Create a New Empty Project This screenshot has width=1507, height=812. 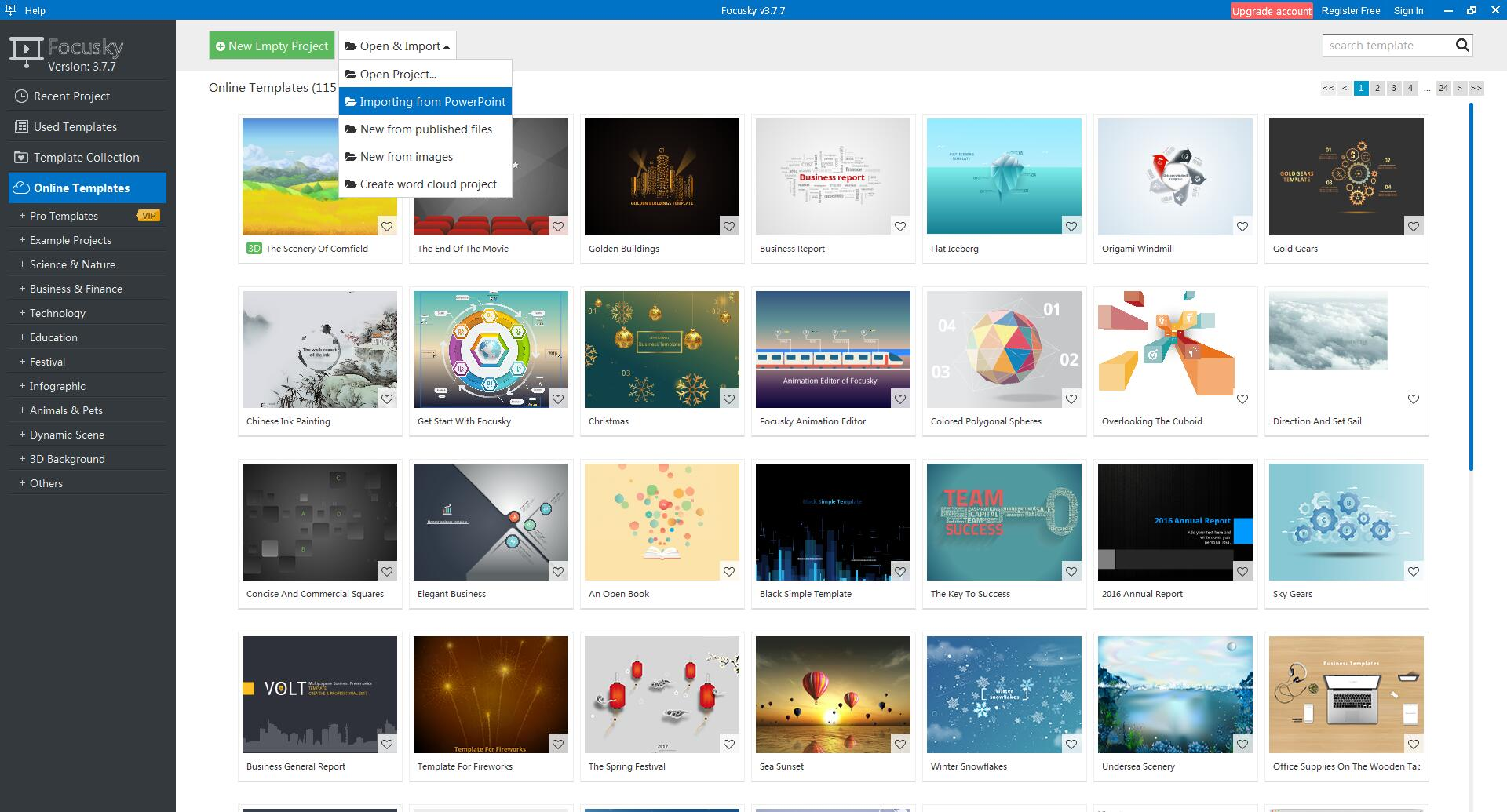pos(272,46)
